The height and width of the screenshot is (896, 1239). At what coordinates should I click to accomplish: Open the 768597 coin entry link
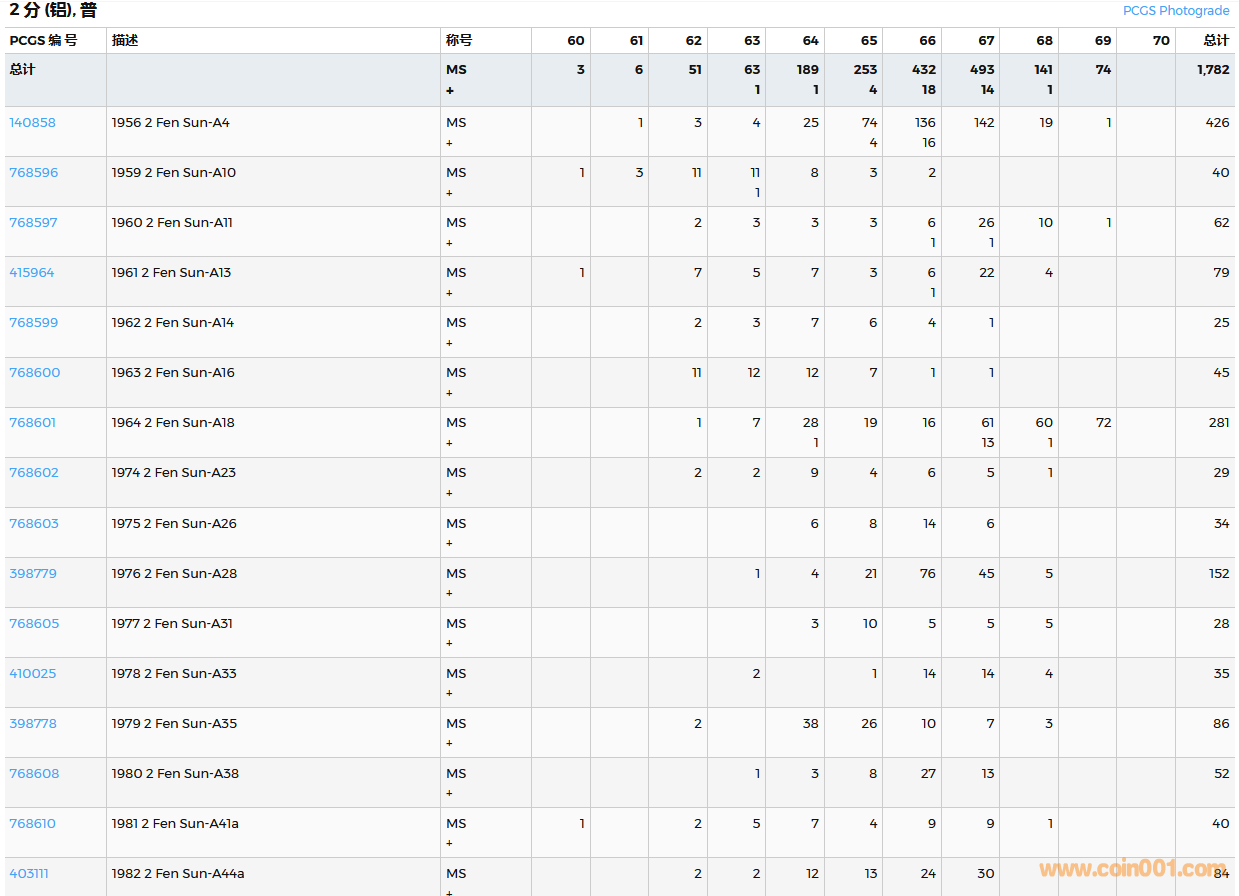click(34, 223)
